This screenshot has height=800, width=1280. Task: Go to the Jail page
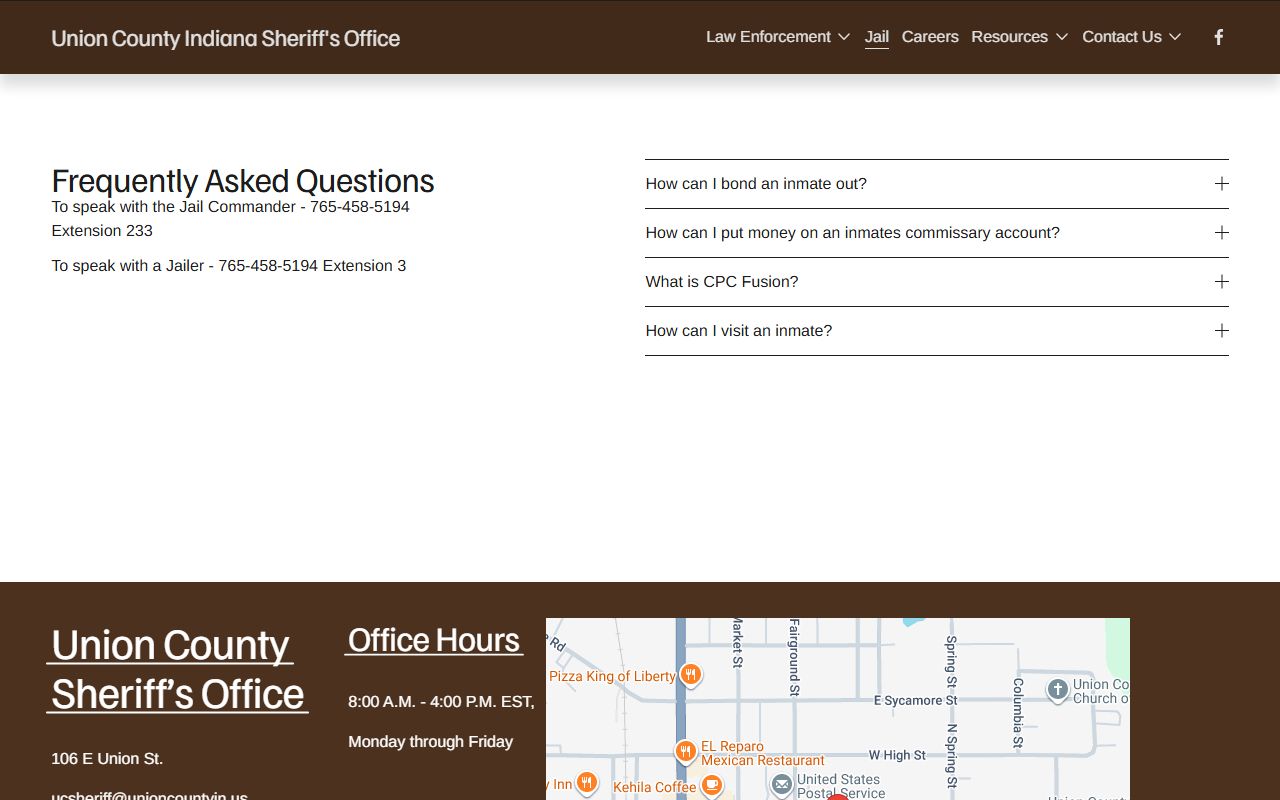click(877, 37)
